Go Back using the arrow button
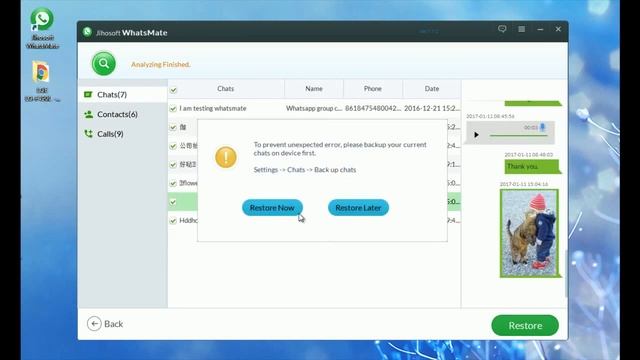This screenshot has height=360, width=640. pos(105,324)
